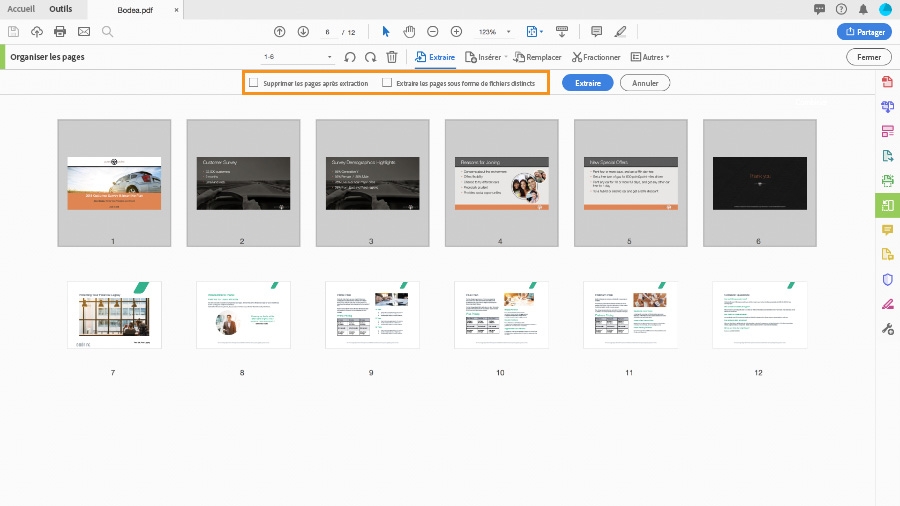Image resolution: width=900 pixels, height=506 pixels.
Task: Open Organize Pages green sidebar icon
Action: 887,205
